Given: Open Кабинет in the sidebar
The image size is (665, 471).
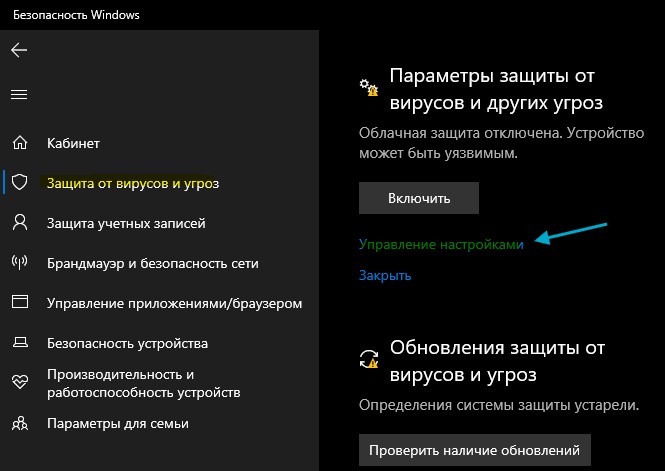Looking at the screenshot, I should 73,143.
